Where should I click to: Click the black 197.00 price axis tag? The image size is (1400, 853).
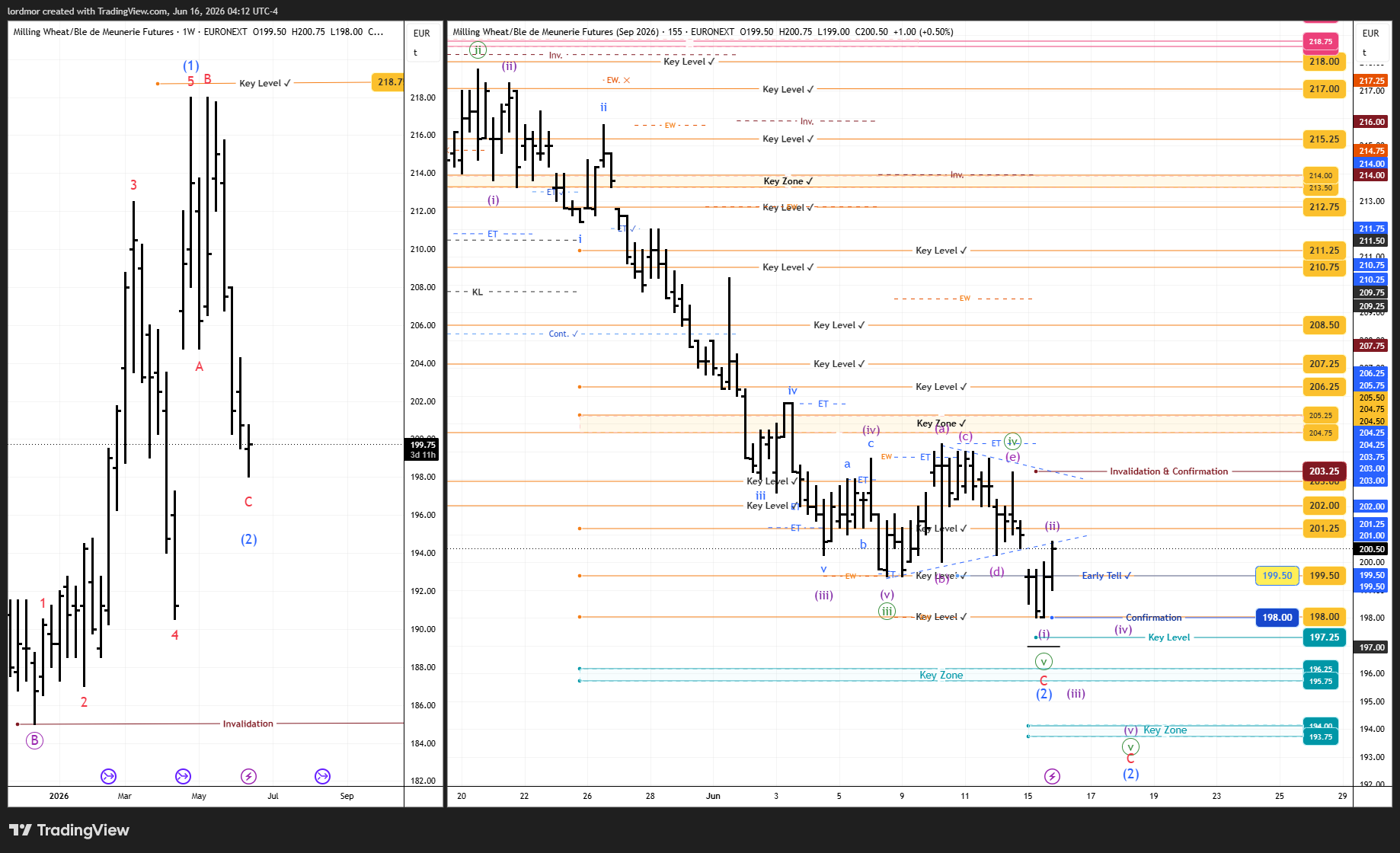1372,647
